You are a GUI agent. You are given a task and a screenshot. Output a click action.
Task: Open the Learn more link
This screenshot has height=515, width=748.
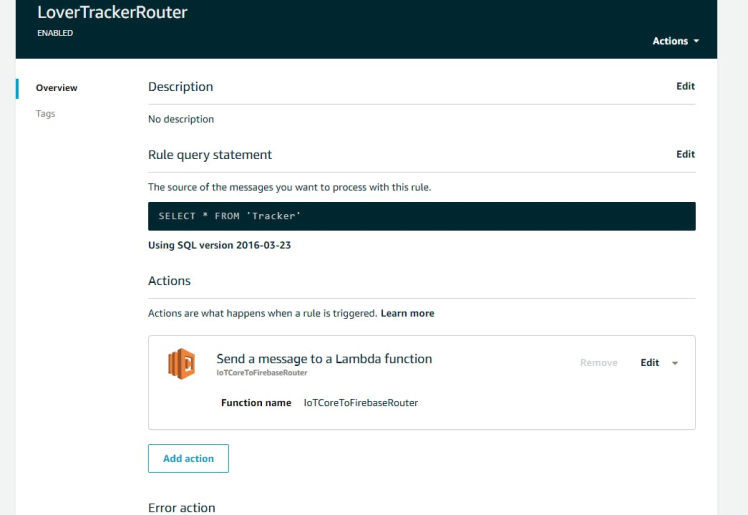coord(407,313)
